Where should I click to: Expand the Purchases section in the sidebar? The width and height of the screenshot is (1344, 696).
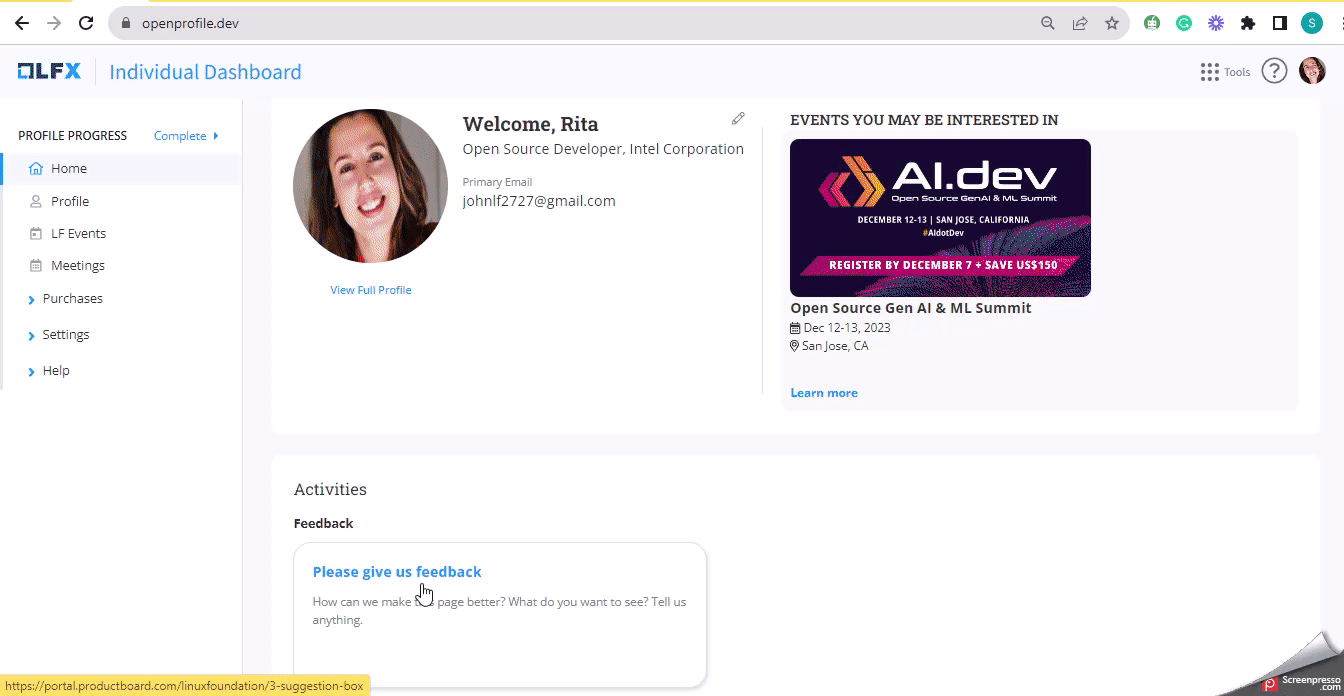pyautogui.click(x=72, y=299)
